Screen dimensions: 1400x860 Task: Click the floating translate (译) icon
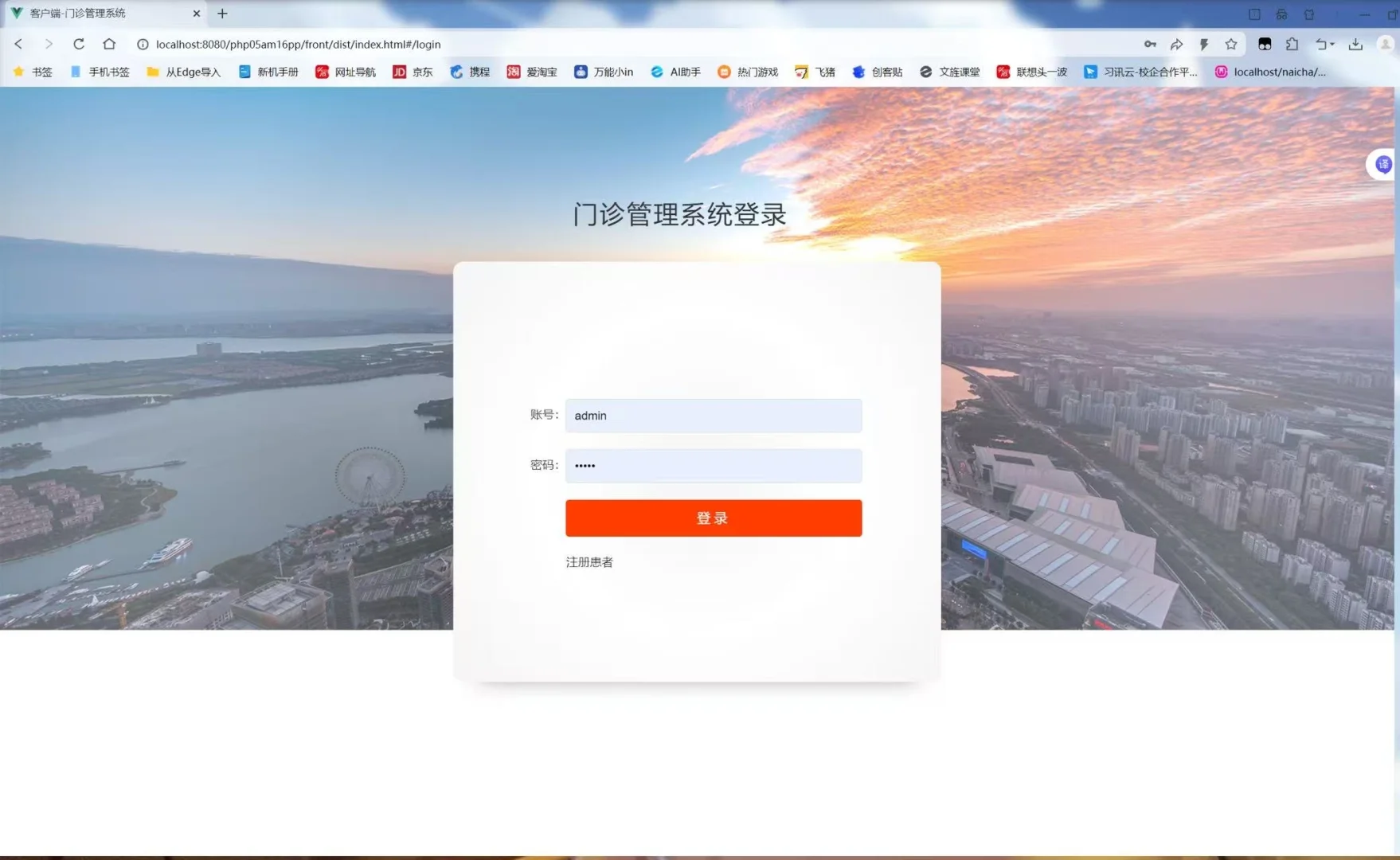(1383, 164)
